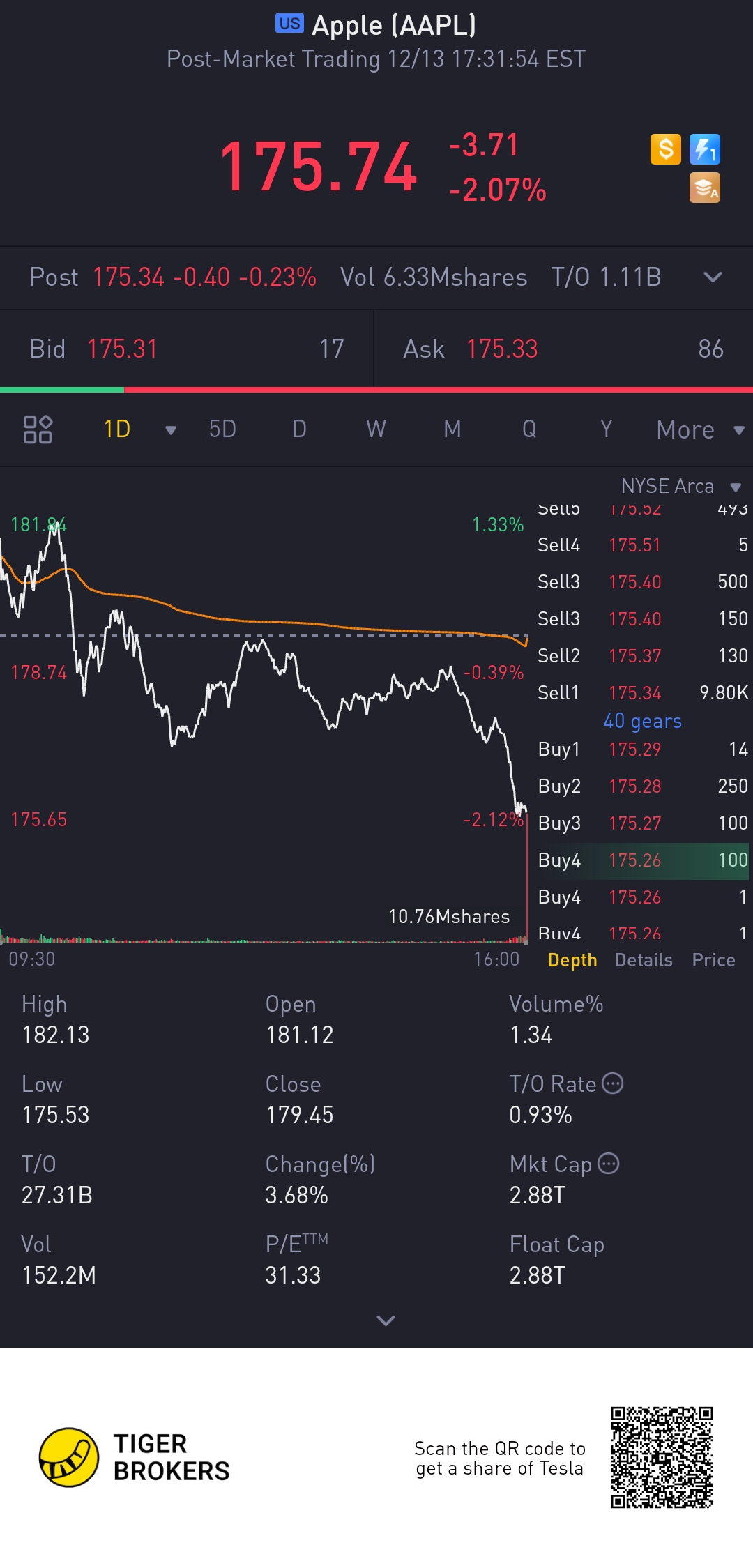Tap the orange stacked layers icon
The width and height of the screenshot is (753, 1568).
tap(704, 188)
